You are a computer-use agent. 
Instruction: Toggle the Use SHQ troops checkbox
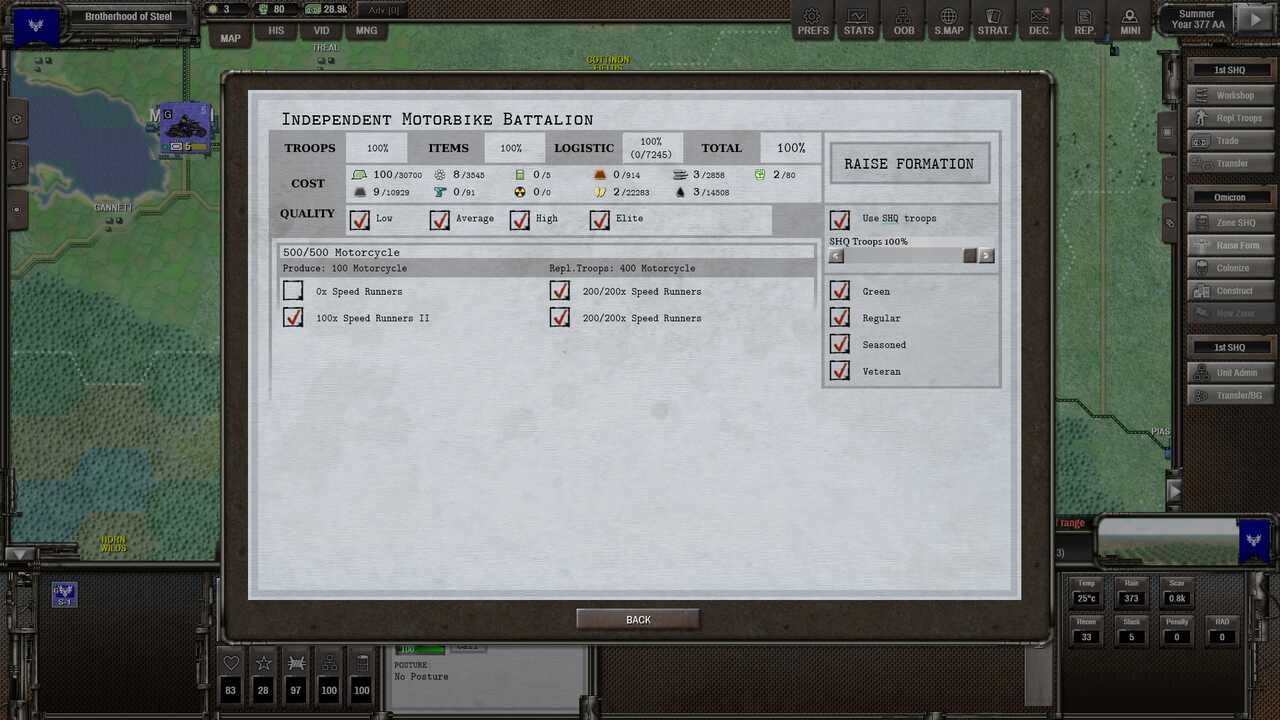pos(840,220)
